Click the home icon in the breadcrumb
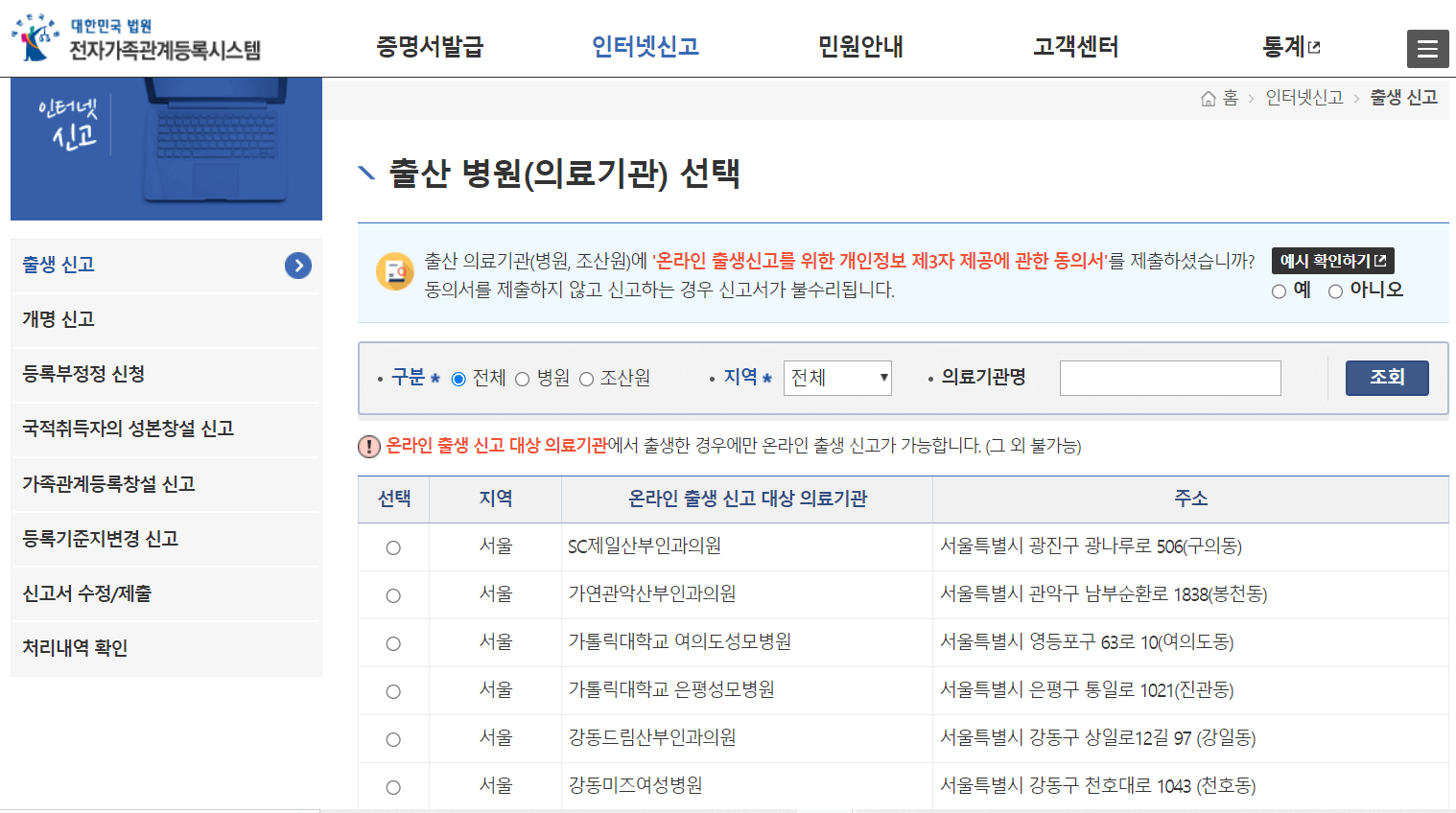This screenshot has width=1456, height=813. [x=1209, y=98]
